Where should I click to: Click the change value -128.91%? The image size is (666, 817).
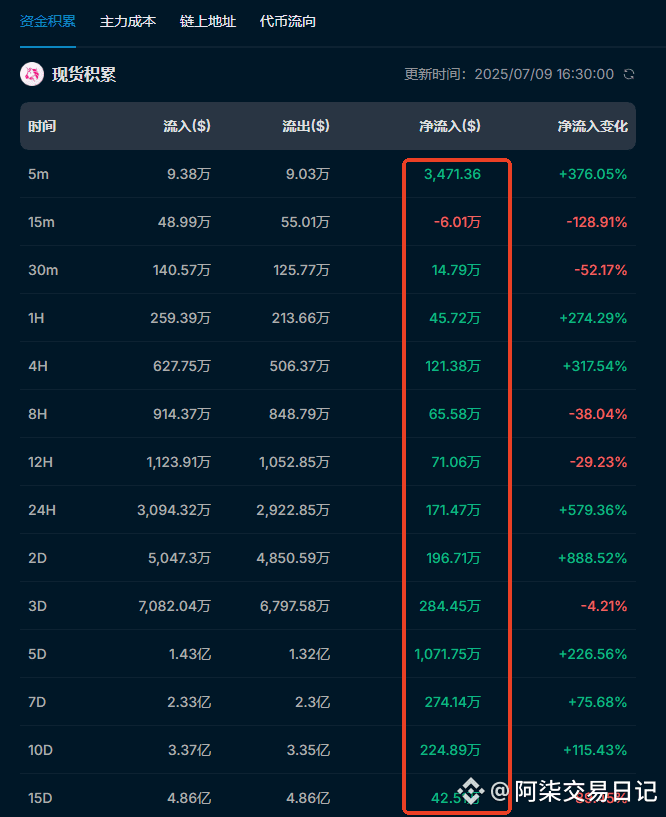coord(597,222)
